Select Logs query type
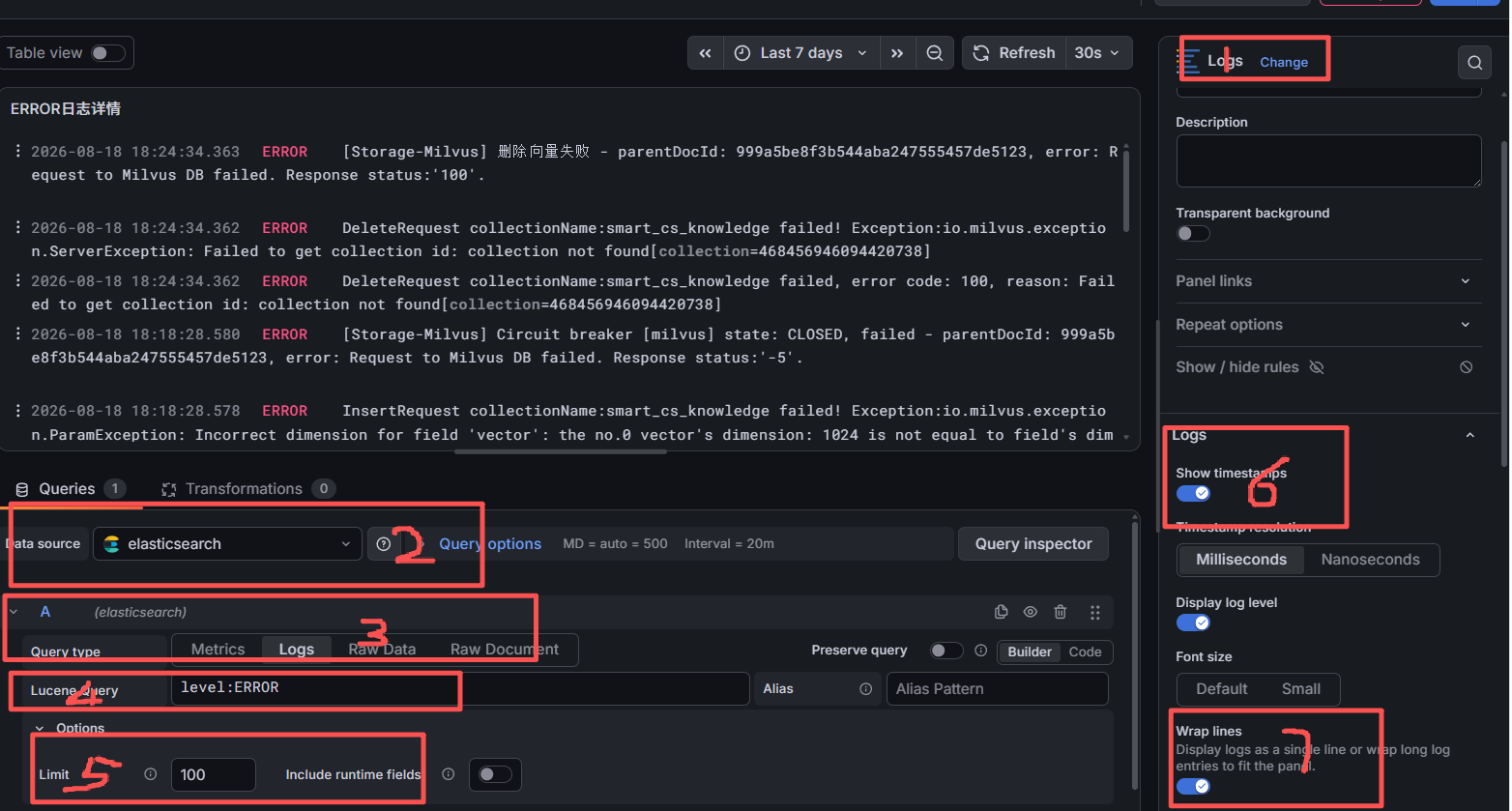1512x811 pixels. pos(297,650)
